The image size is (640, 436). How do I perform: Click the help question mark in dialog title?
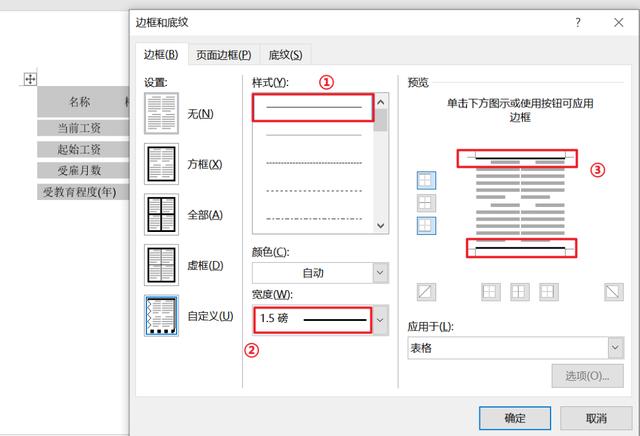point(578,22)
